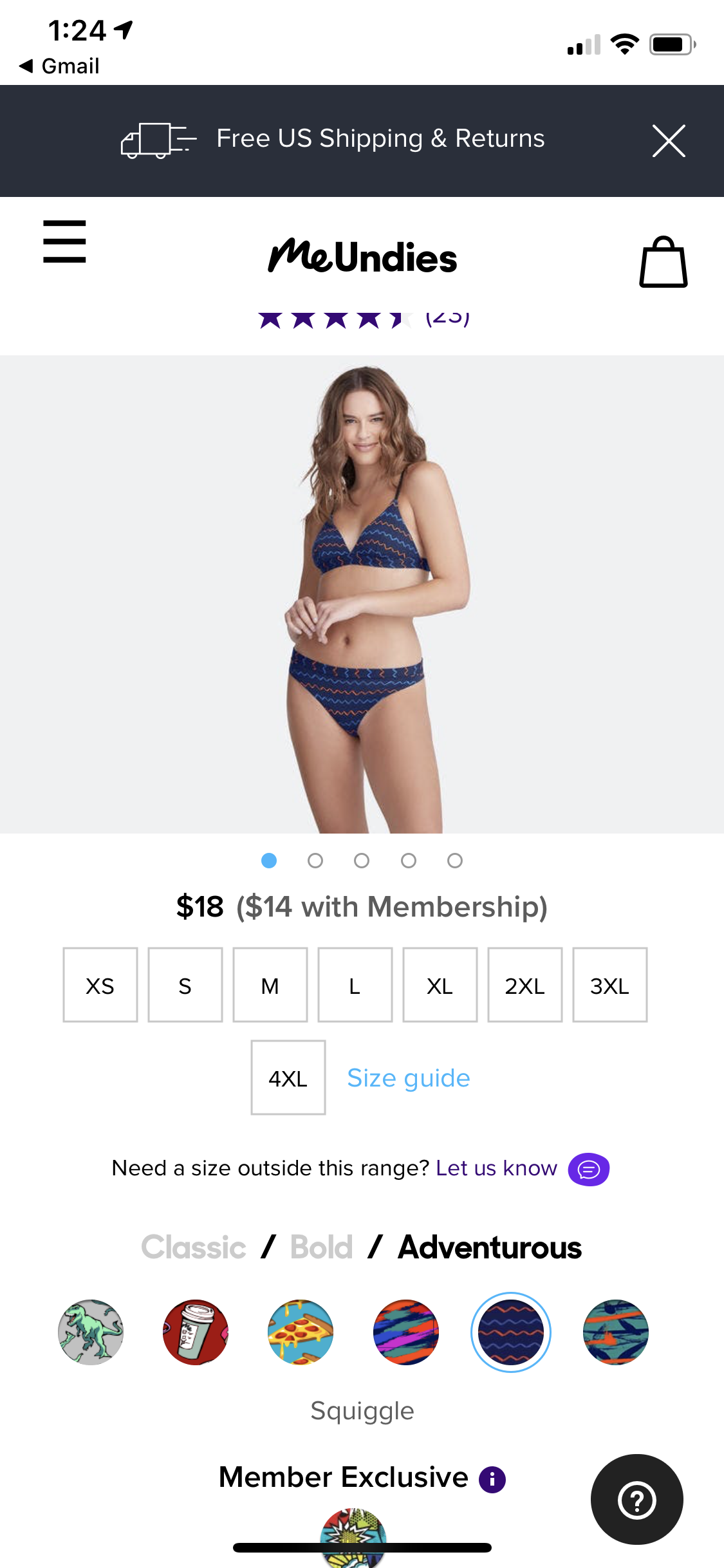This screenshot has height=1568, width=724.
Task: Tap the Member Exclusive info icon
Action: 492,1479
